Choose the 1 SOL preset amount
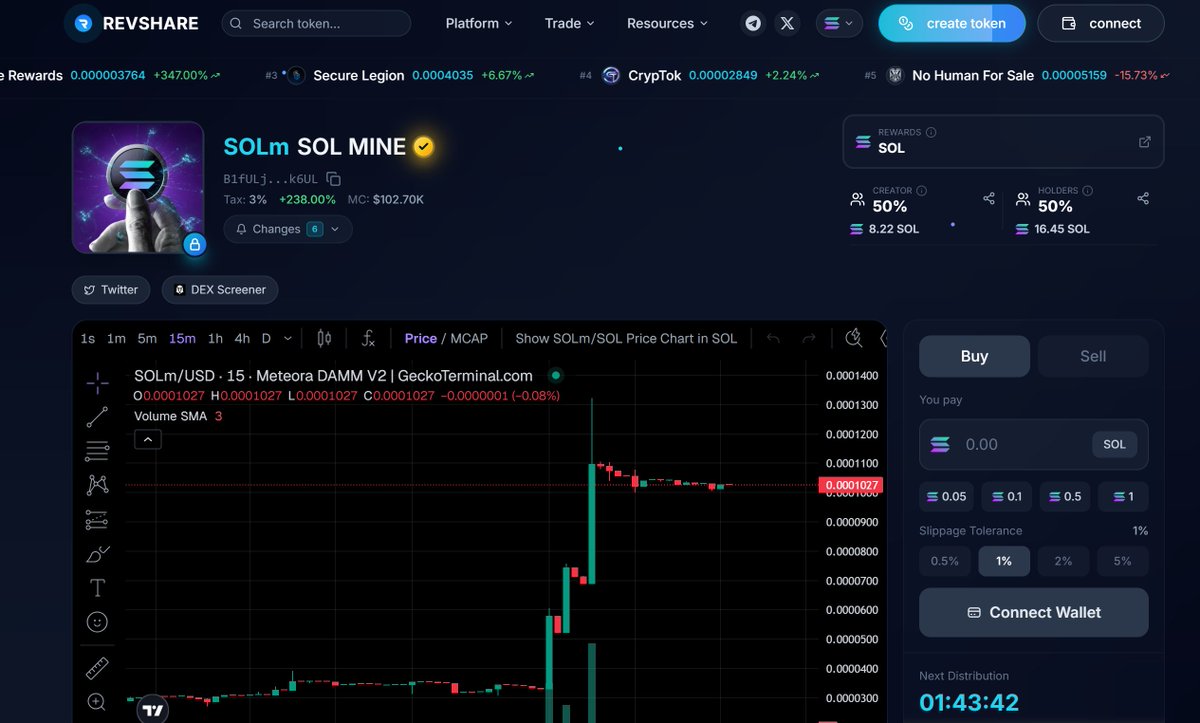 tap(1123, 496)
